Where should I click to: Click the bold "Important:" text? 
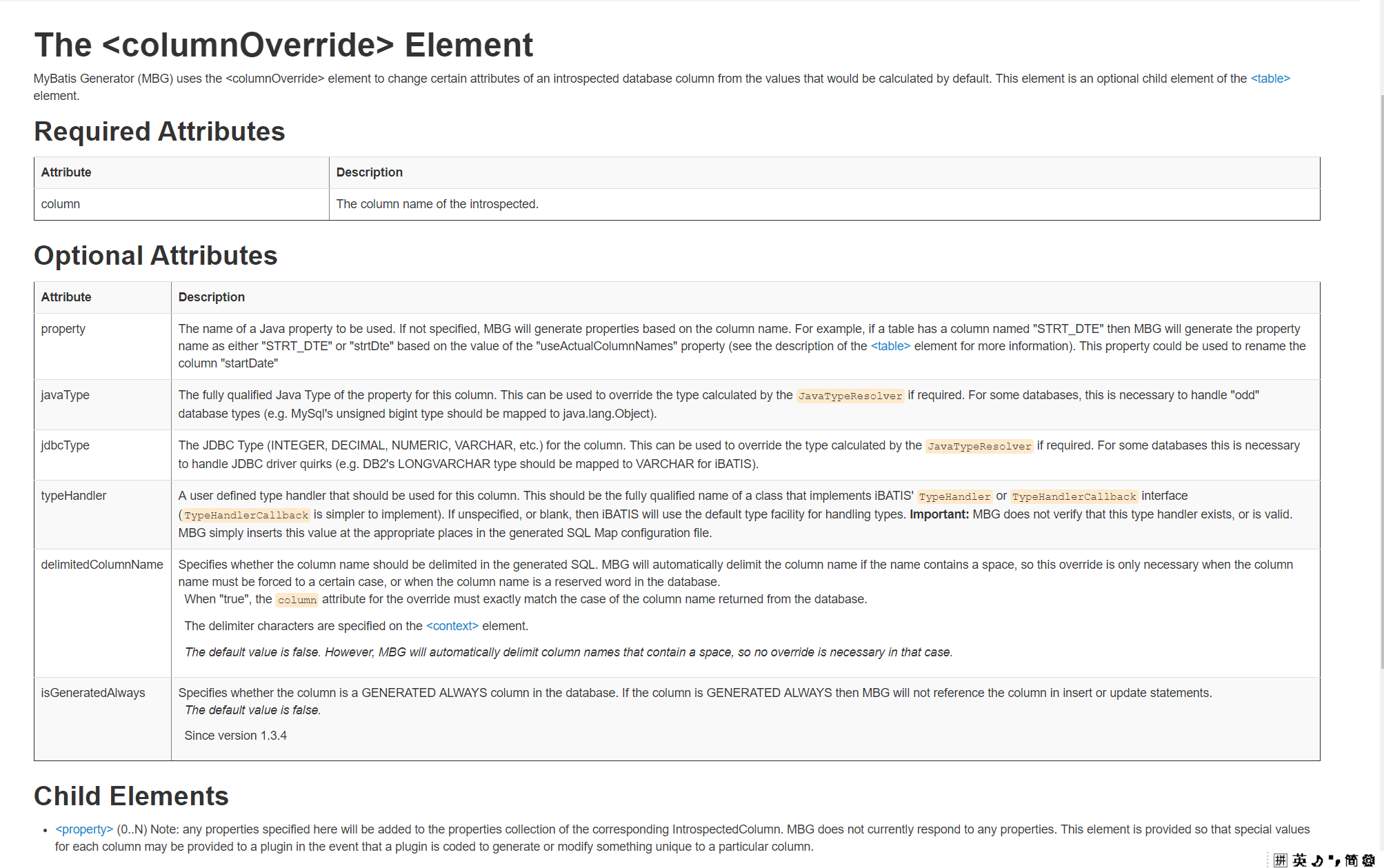(x=939, y=514)
